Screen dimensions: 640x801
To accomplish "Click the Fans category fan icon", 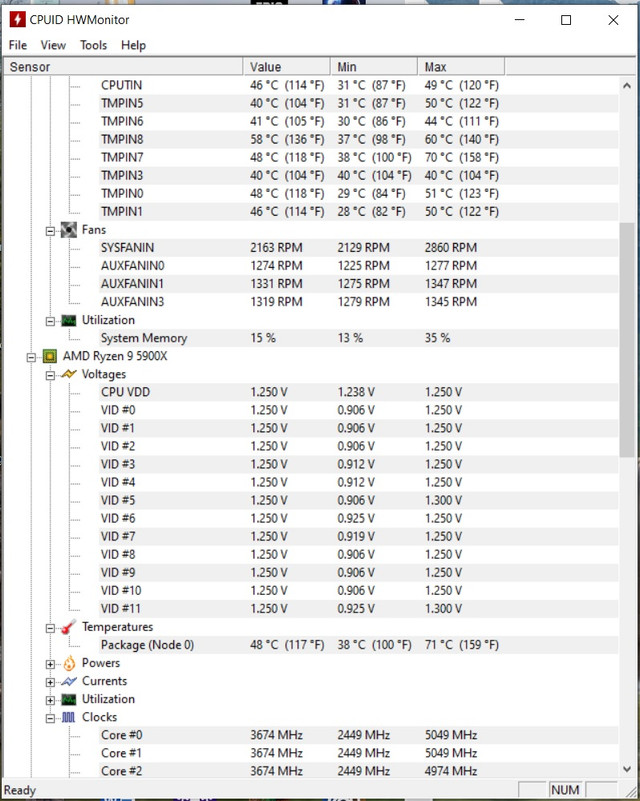I will point(68,230).
